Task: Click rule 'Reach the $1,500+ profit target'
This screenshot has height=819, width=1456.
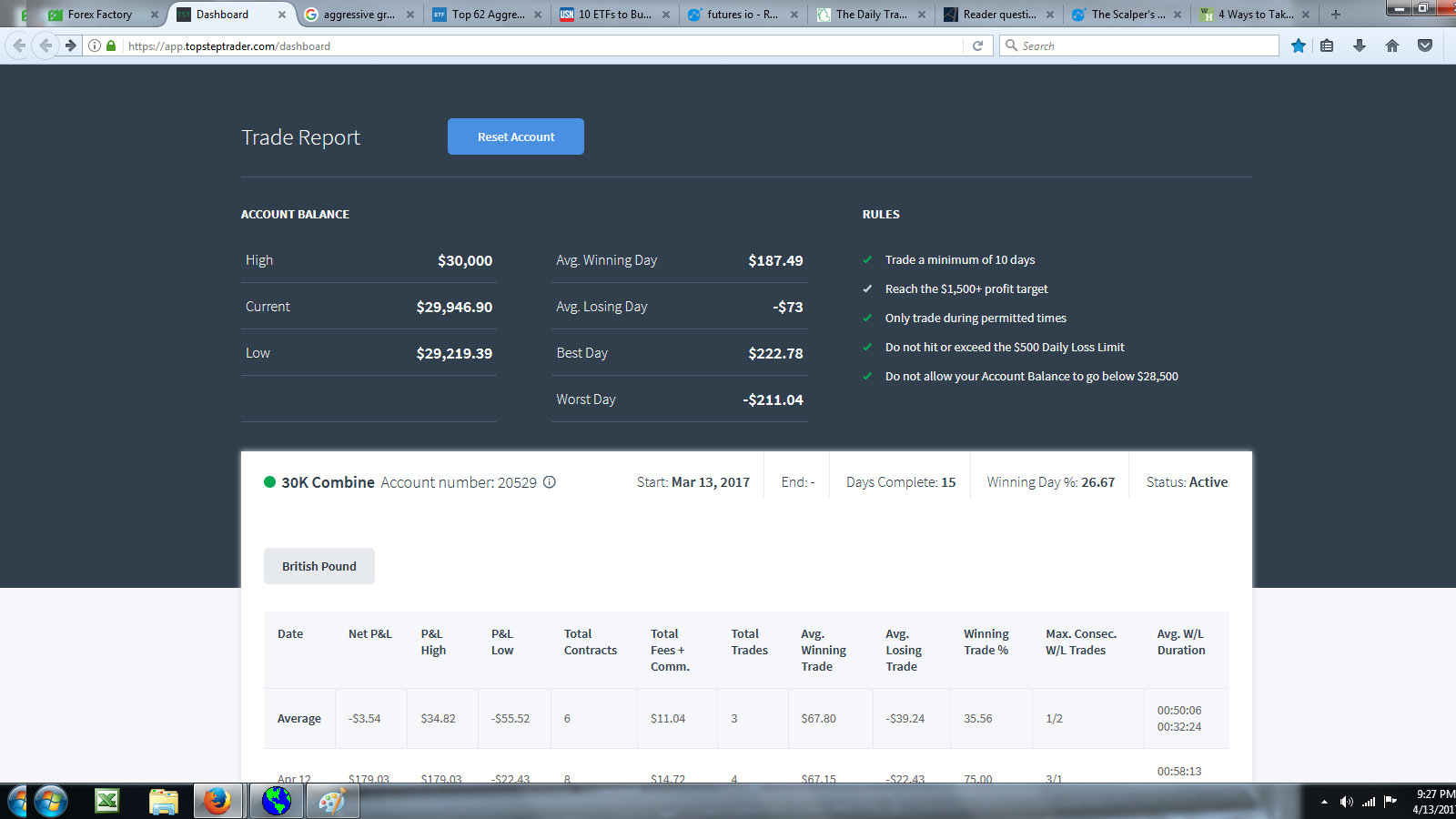Action: point(966,289)
